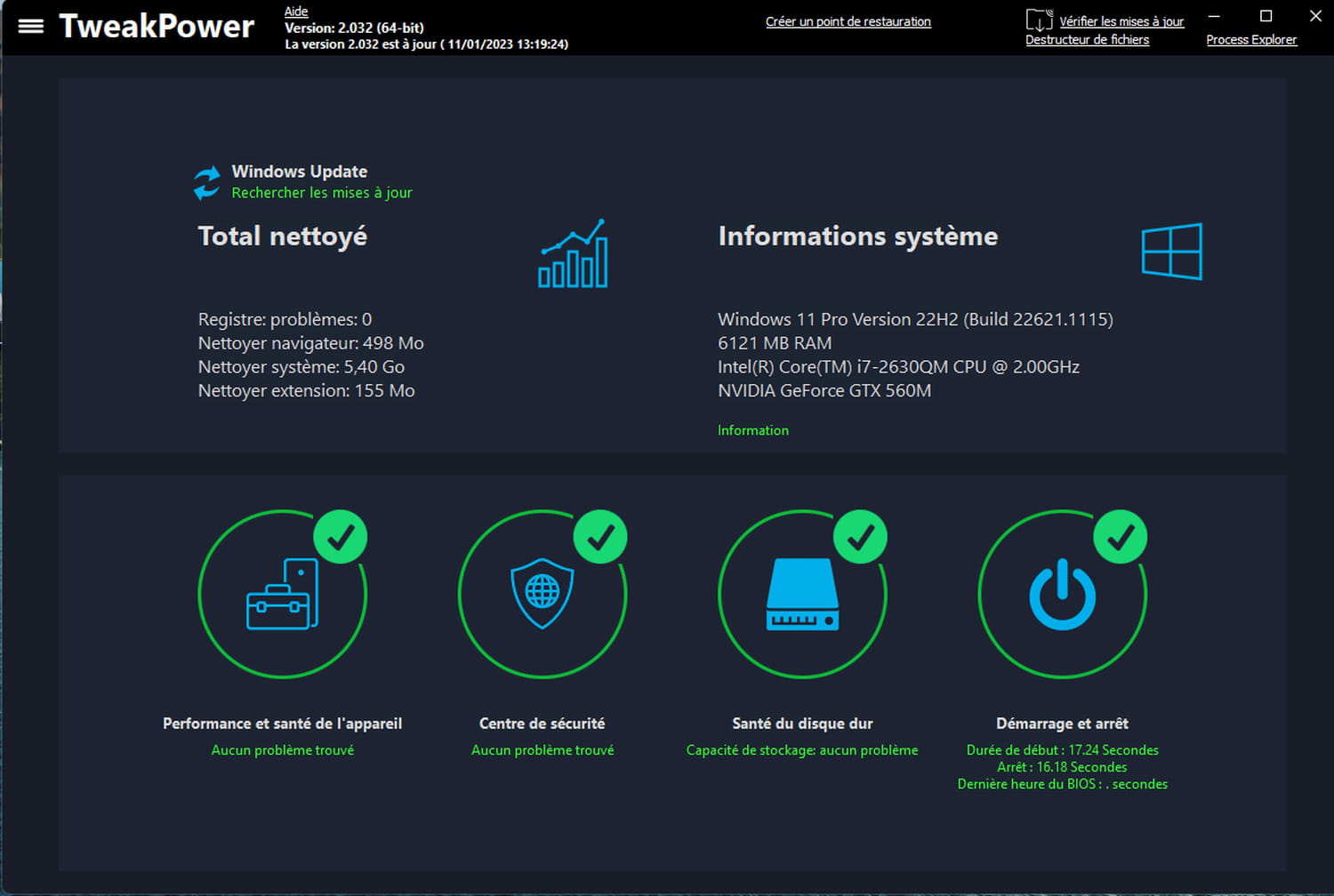The height and width of the screenshot is (896, 1334).
Task: Click Capacité de stockage: aucun problème
Action: pos(802,750)
